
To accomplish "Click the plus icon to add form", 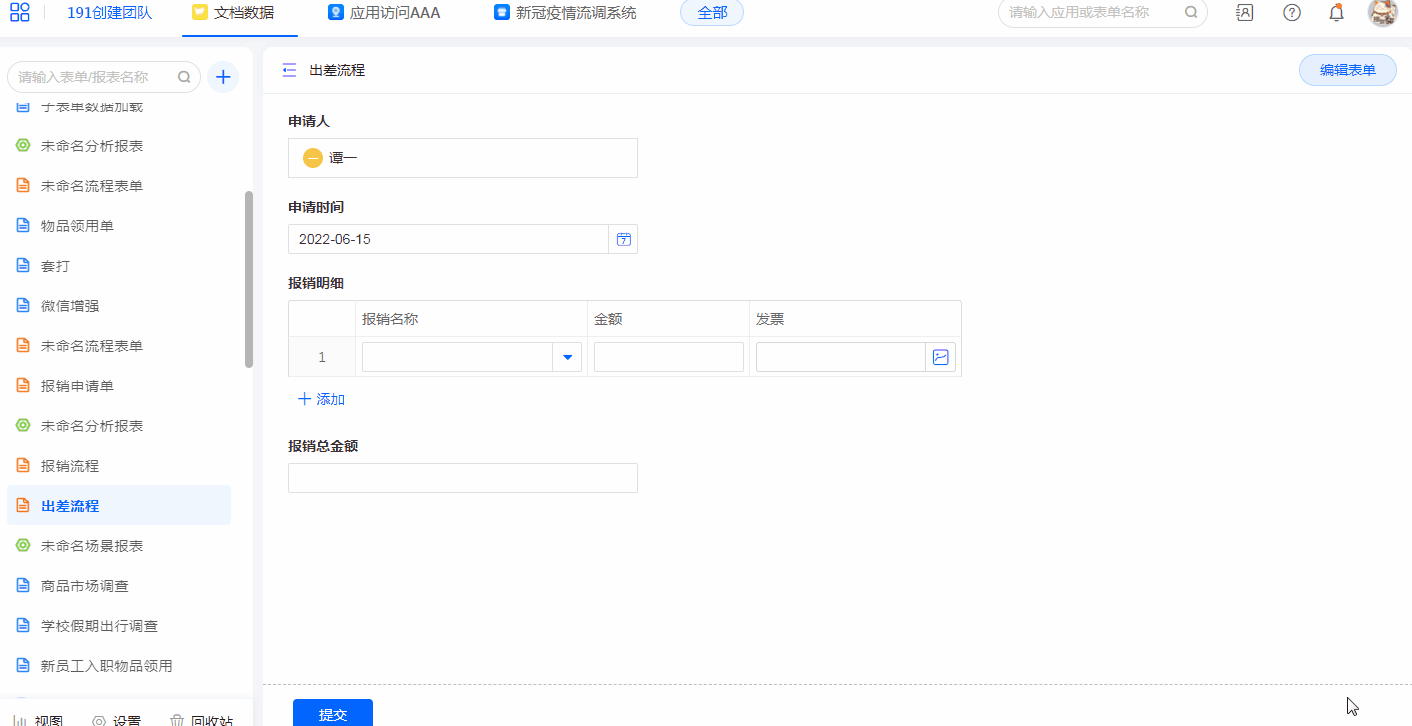I will (223, 77).
